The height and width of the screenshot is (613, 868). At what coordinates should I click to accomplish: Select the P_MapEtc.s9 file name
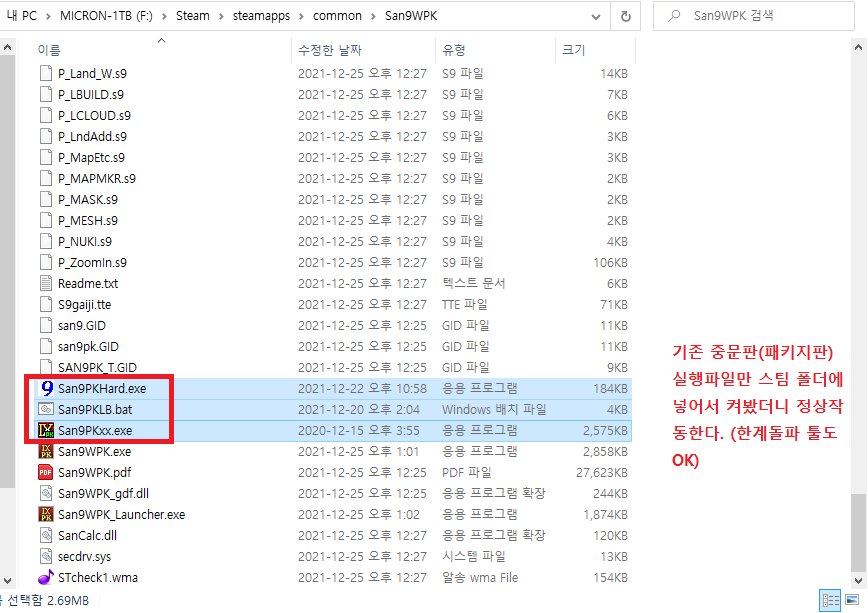point(91,158)
